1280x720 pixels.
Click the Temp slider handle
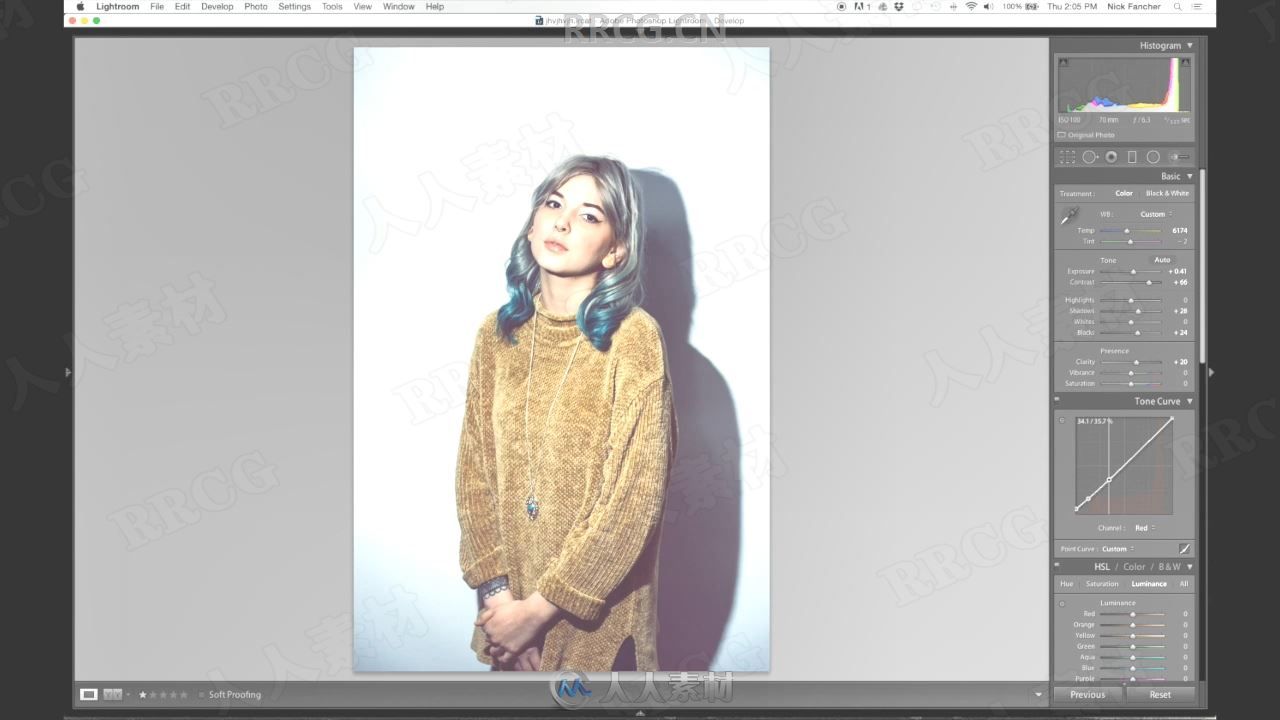(x=1127, y=231)
